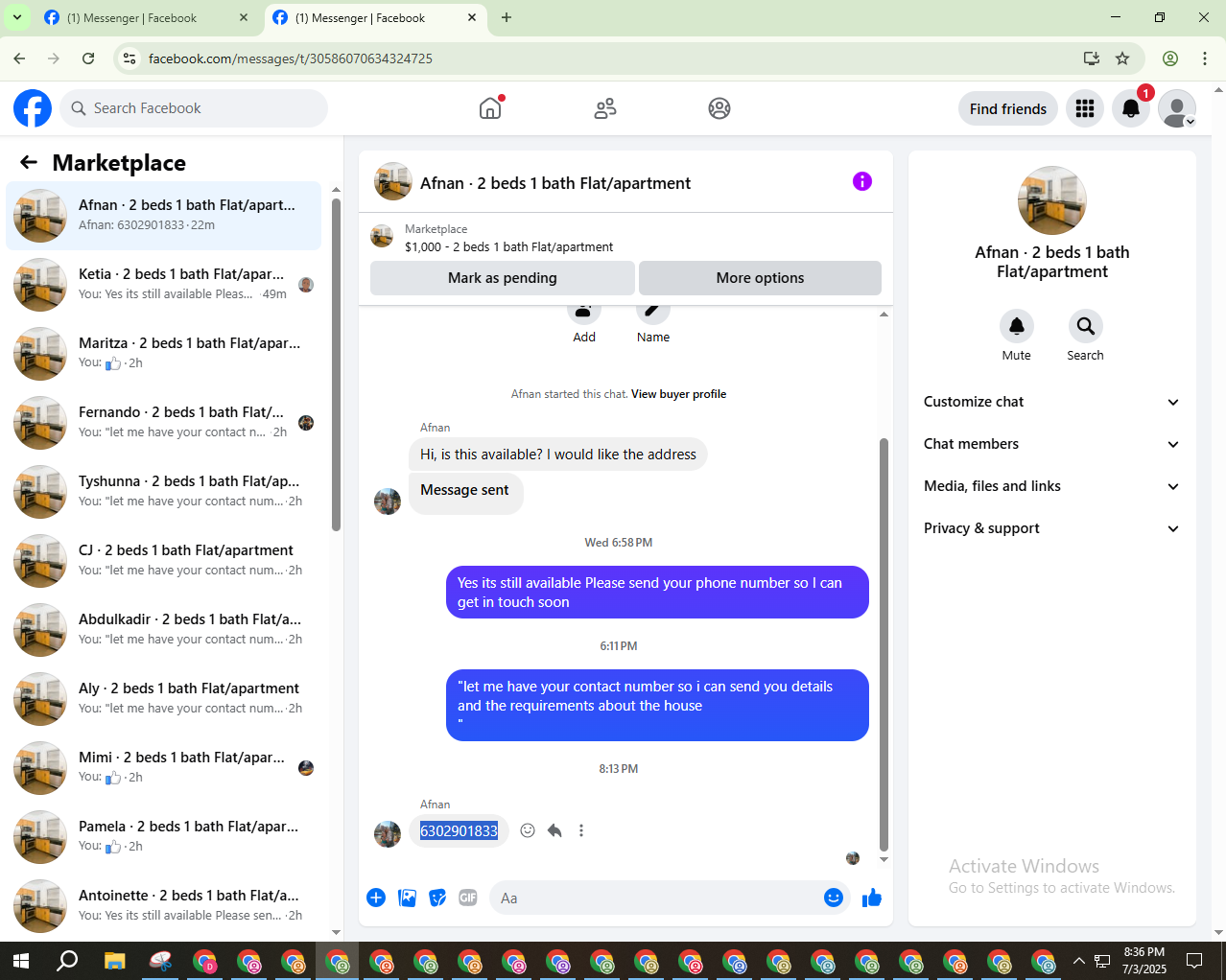Viewport: 1226px width, 980px height.
Task: Open the Ketia conversation
Action: pyautogui.click(x=164, y=285)
